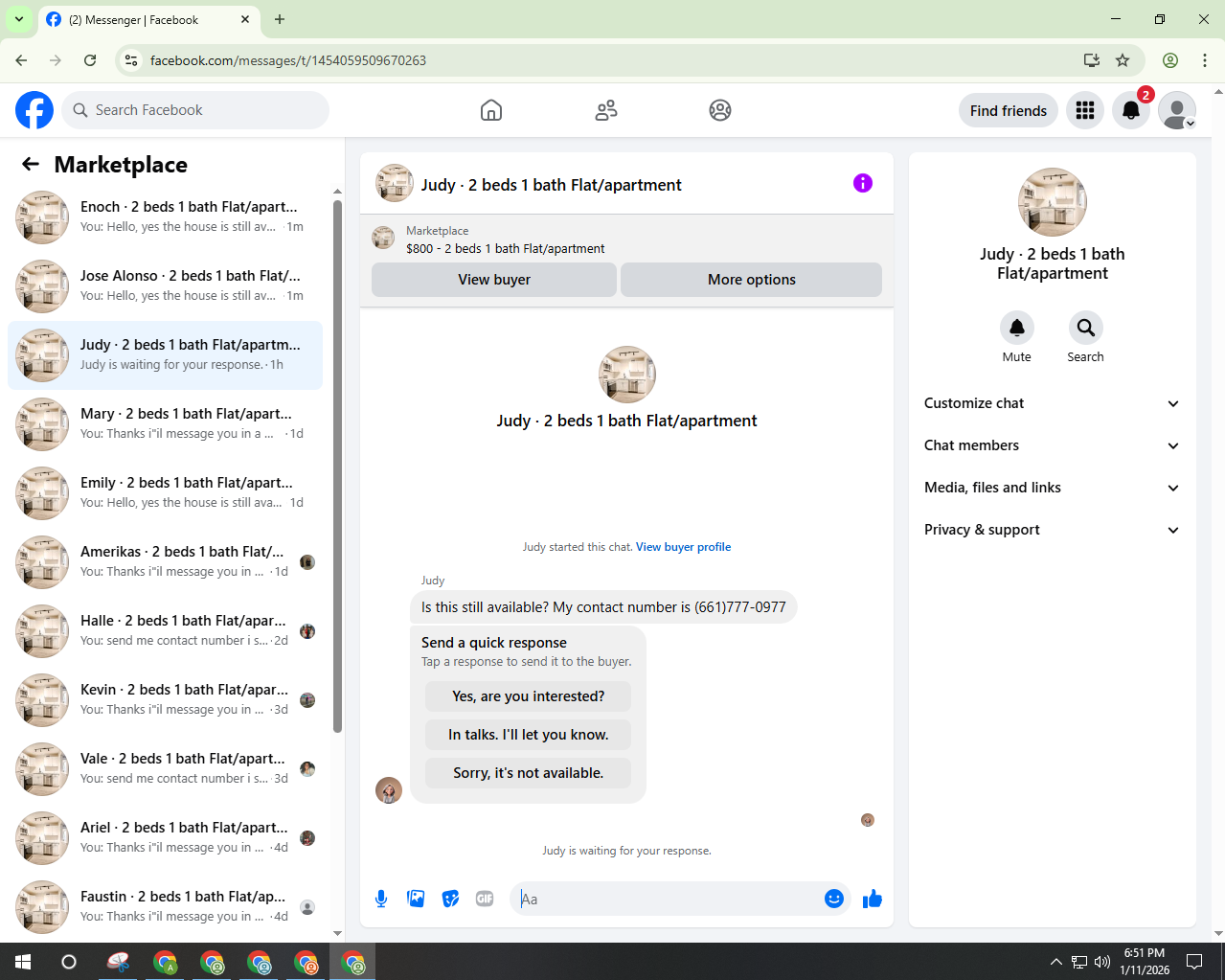The height and width of the screenshot is (980, 1225).
Task: Open a new browser tab
Action: click(x=280, y=19)
